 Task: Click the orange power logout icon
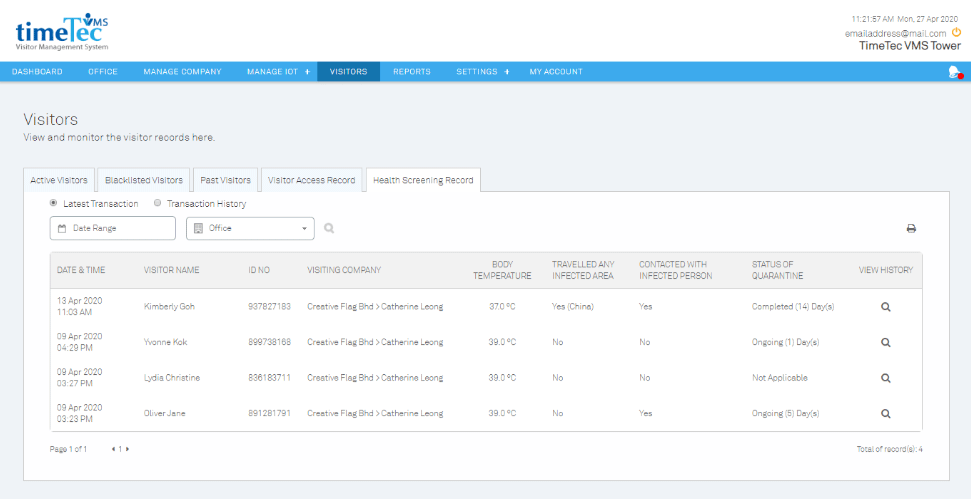(957, 33)
